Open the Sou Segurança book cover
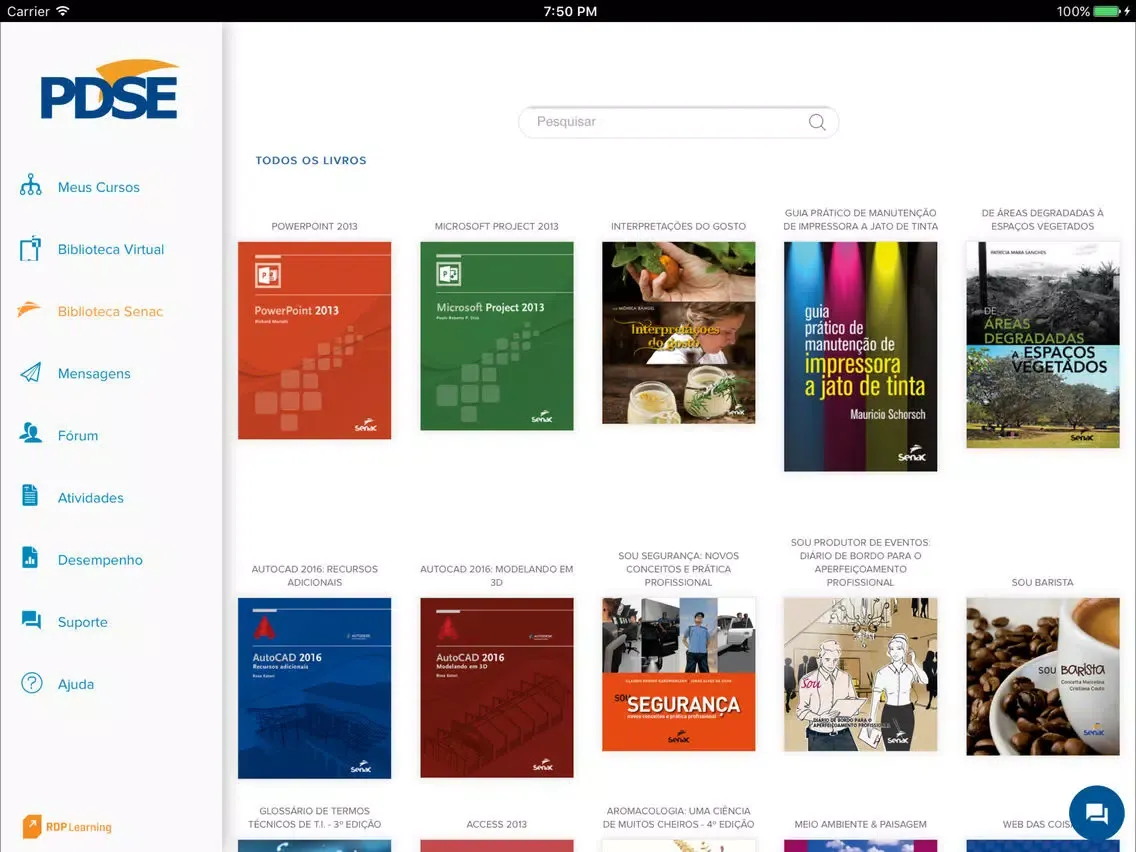 coord(678,674)
